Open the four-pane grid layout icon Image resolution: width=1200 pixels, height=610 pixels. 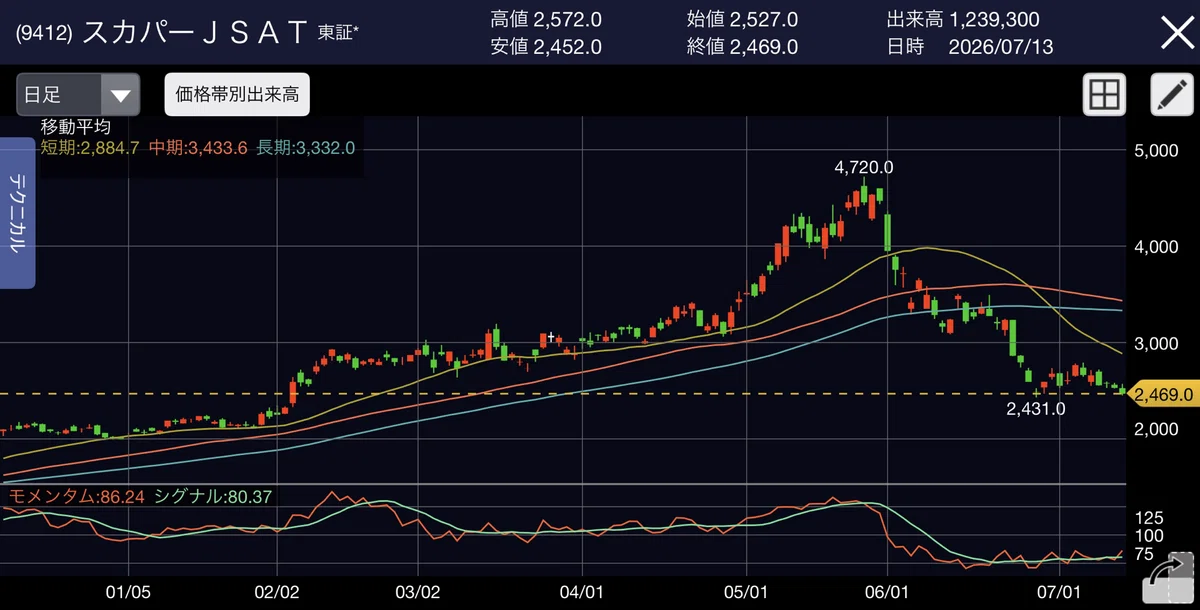[1104, 95]
